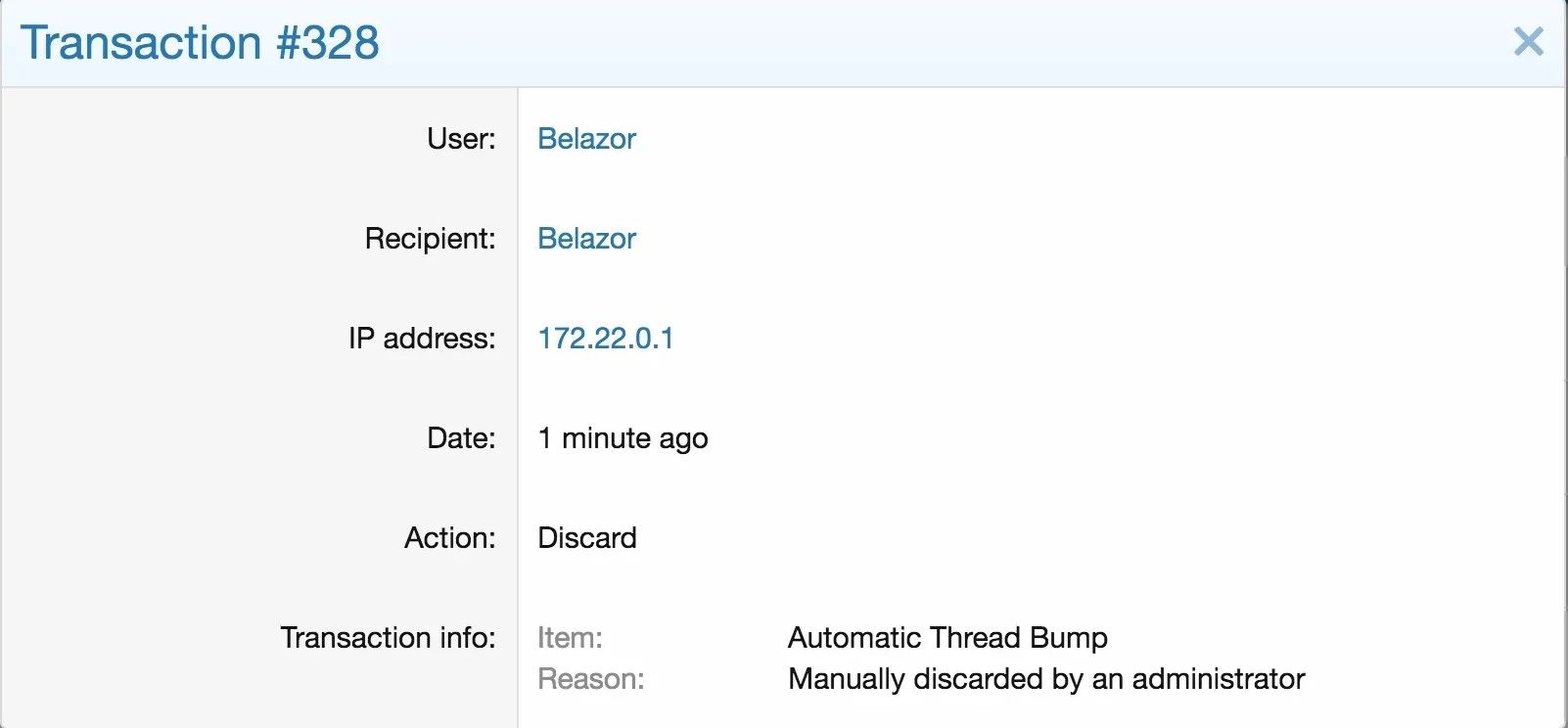Image resolution: width=1568 pixels, height=728 pixels.
Task: Click the User: field label
Action: click(x=461, y=139)
